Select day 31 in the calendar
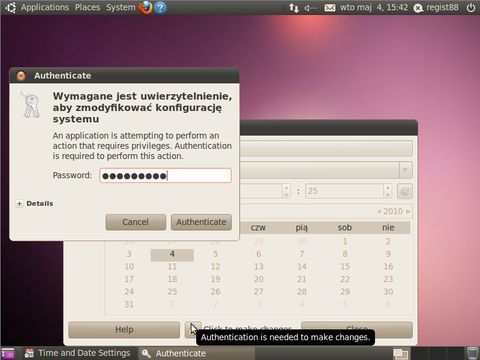The height and width of the screenshot is (360, 480). click(x=129, y=305)
